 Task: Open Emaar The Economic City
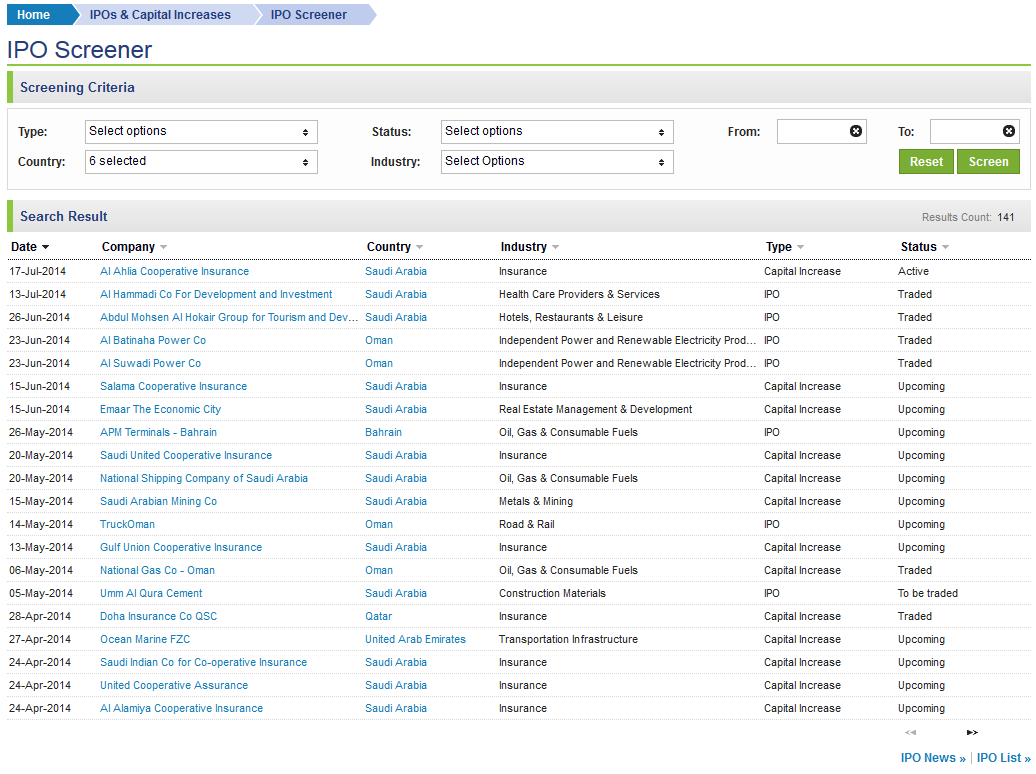coord(161,410)
